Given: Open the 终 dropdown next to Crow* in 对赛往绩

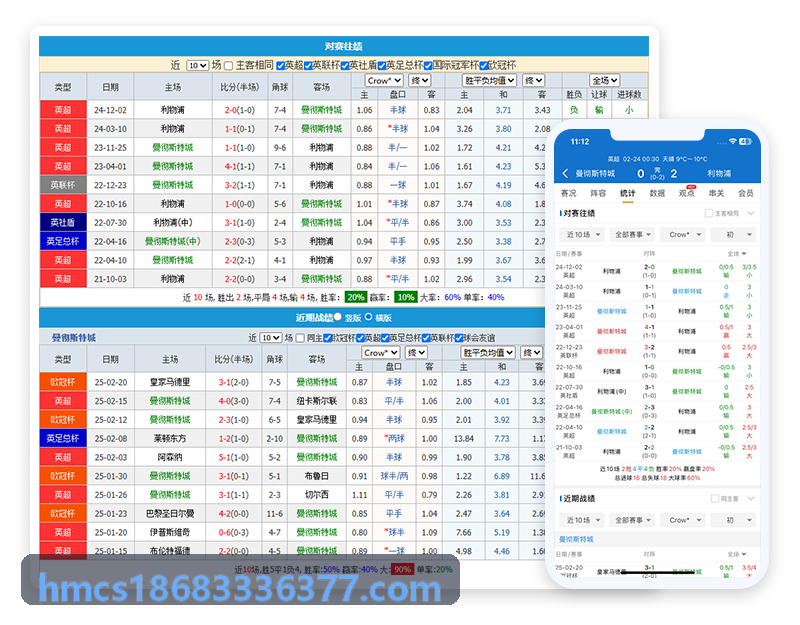Looking at the screenshot, I should [420, 80].
